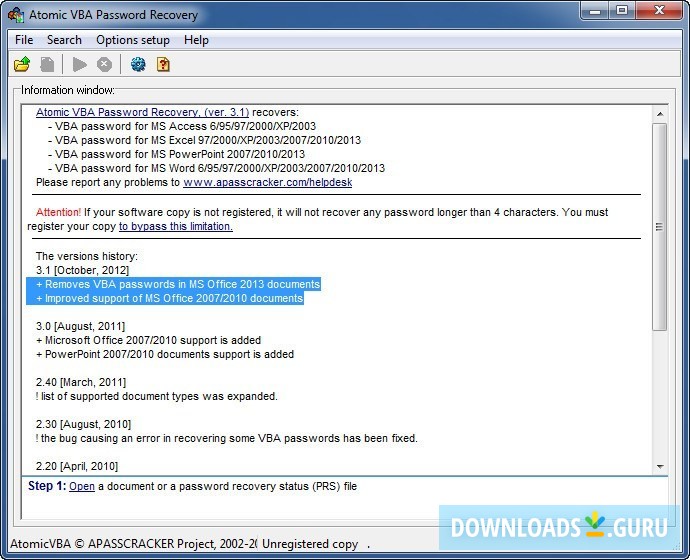690x560 pixels.
Task: Click the 'Unregistered copy' status bar entry
Action: point(310,544)
